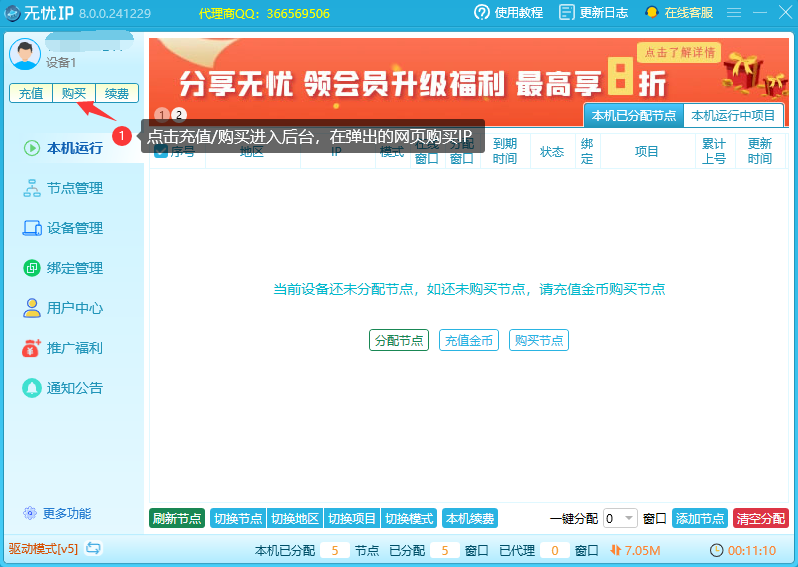Open the 更新日志 changelog icon

(x=566, y=13)
